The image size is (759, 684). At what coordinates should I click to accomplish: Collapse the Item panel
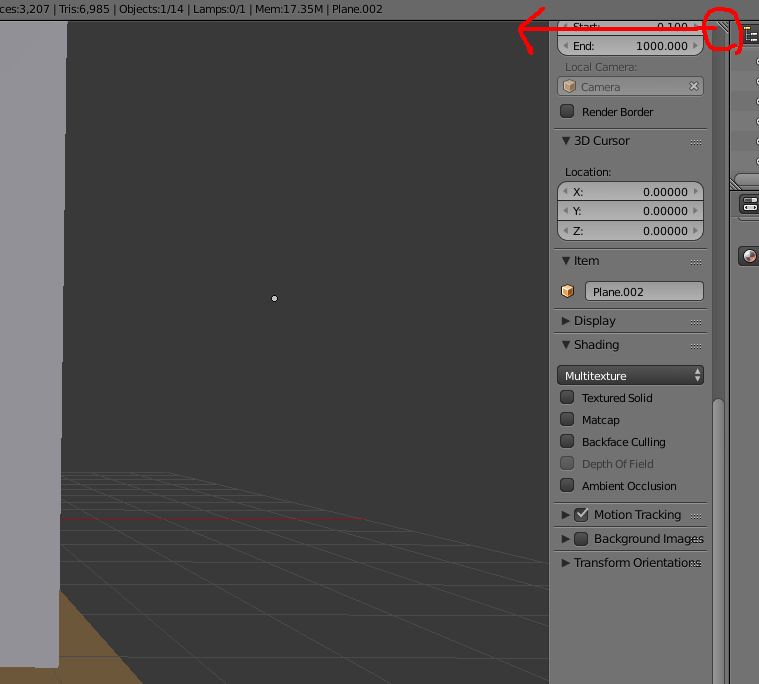click(565, 260)
